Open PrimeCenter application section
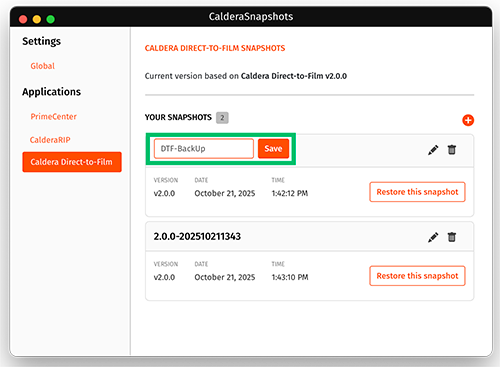This screenshot has width=500, height=367. point(54,116)
